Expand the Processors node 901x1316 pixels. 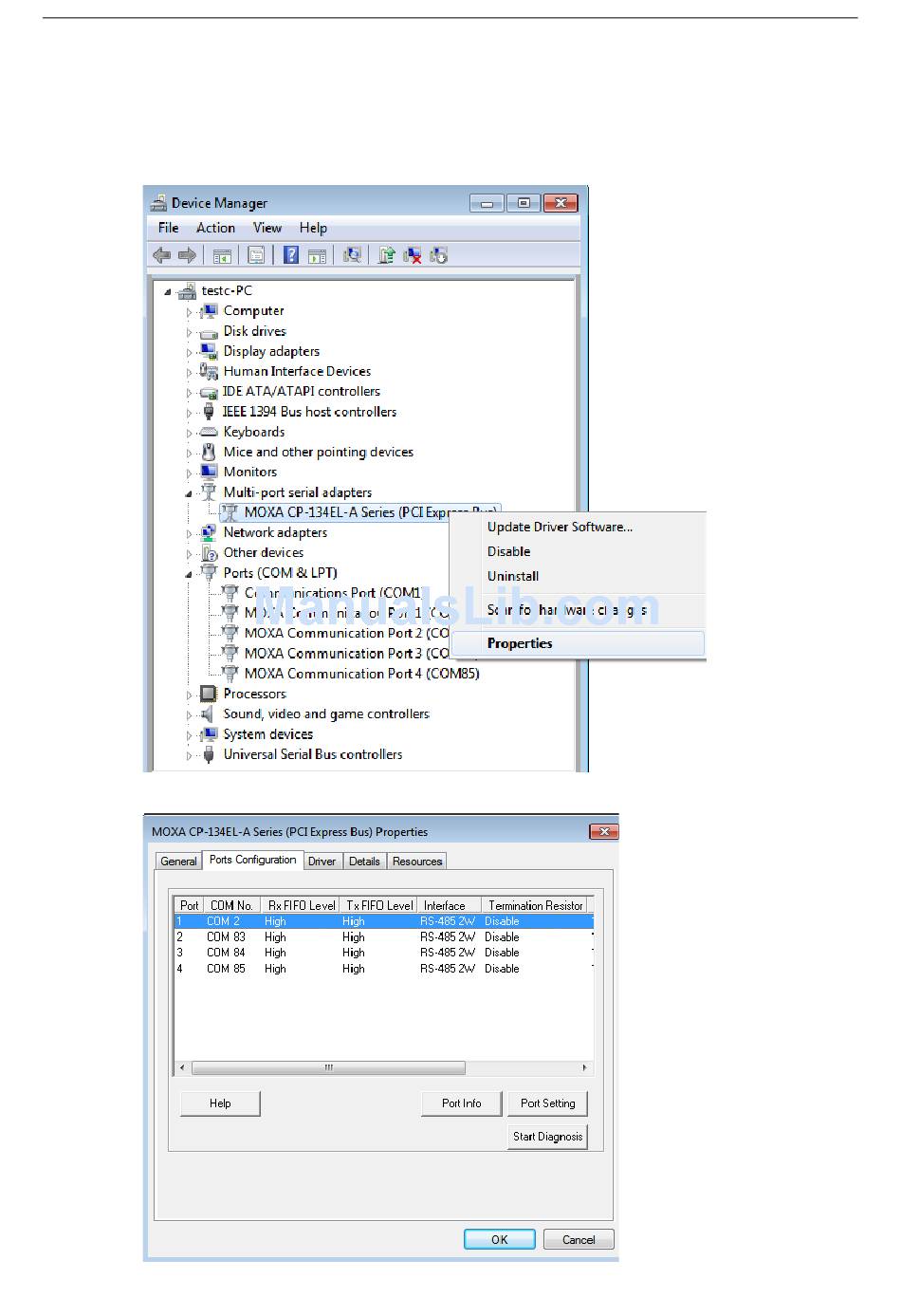[189, 695]
